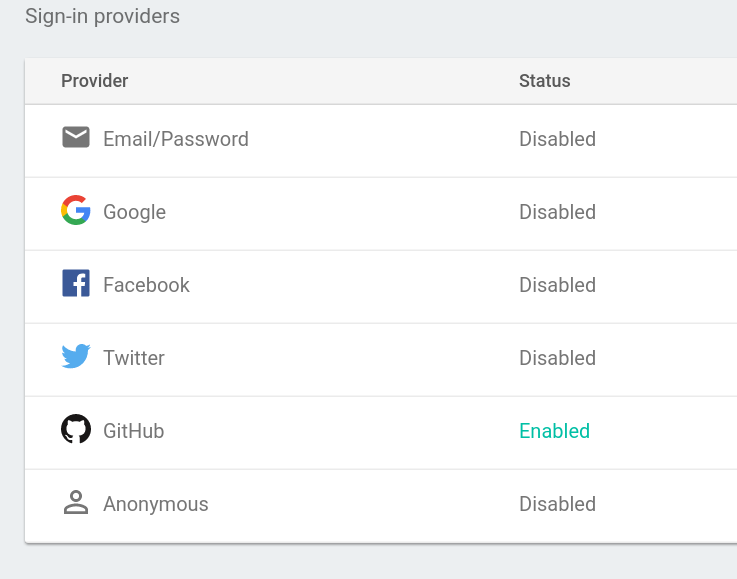Click the Provider column header
This screenshot has height=579, width=737.
(95, 81)
